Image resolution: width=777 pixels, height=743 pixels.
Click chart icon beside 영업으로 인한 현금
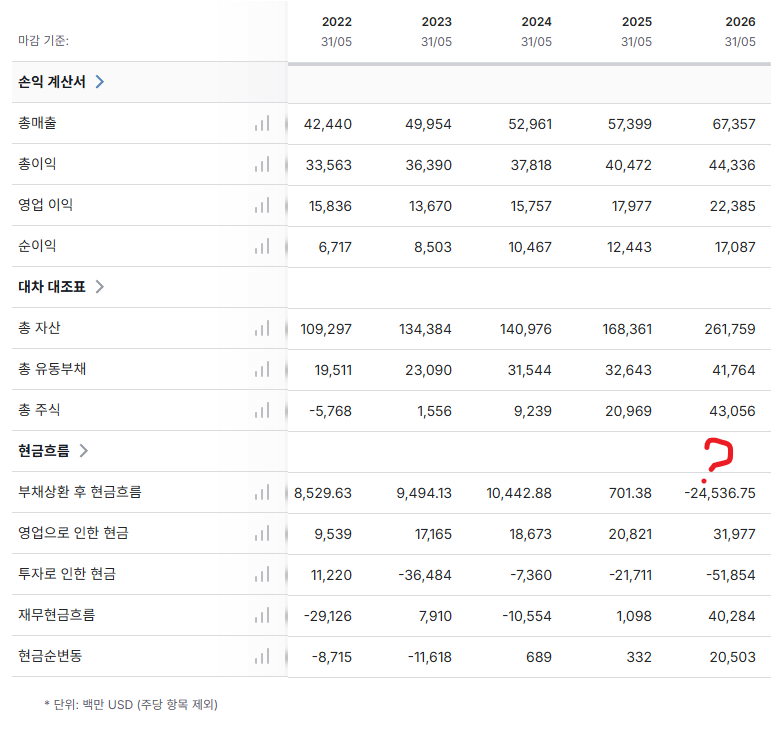pyautogui.click(x=262, y=533)
